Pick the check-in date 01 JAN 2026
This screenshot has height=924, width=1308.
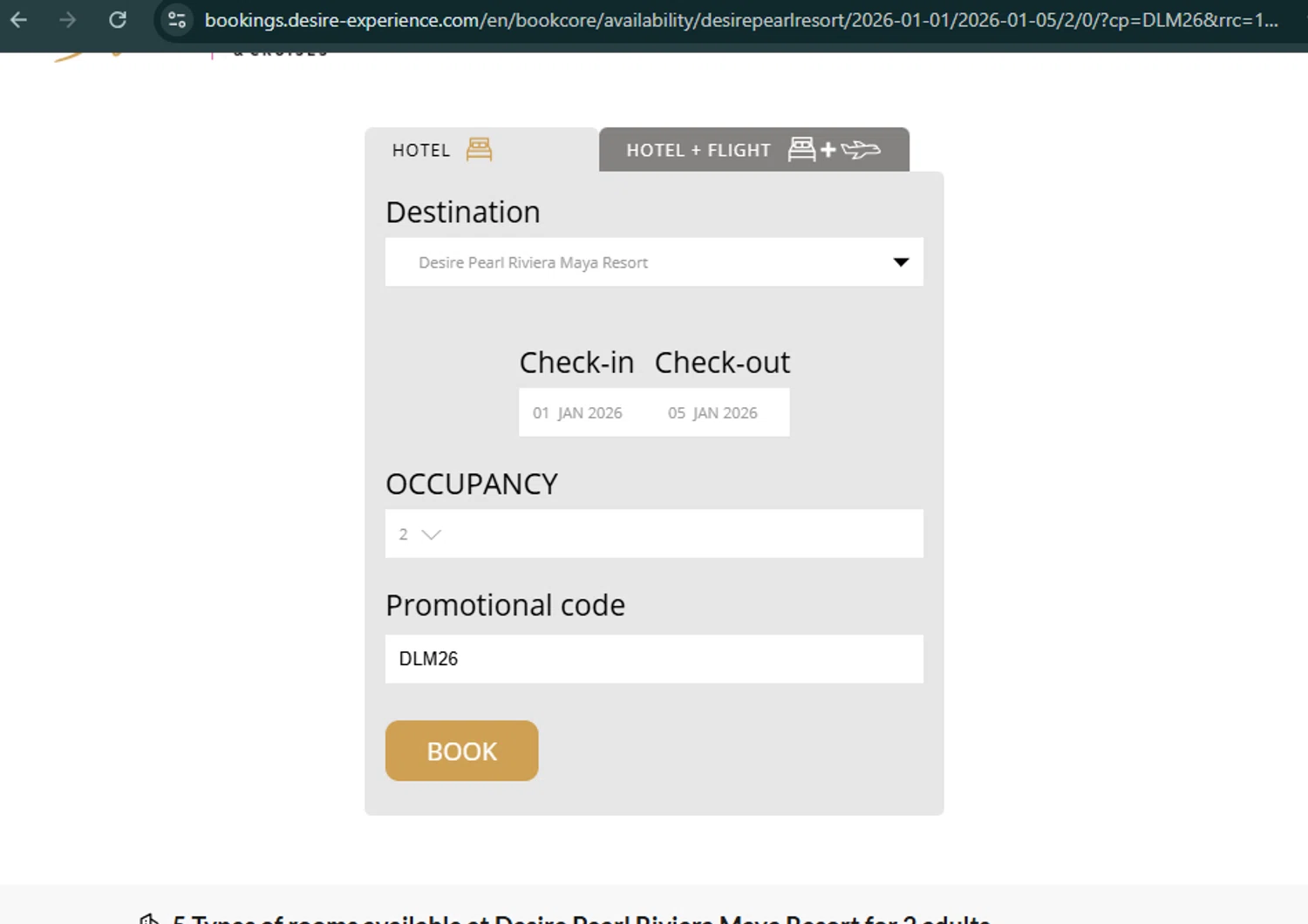tap(577, 413)
